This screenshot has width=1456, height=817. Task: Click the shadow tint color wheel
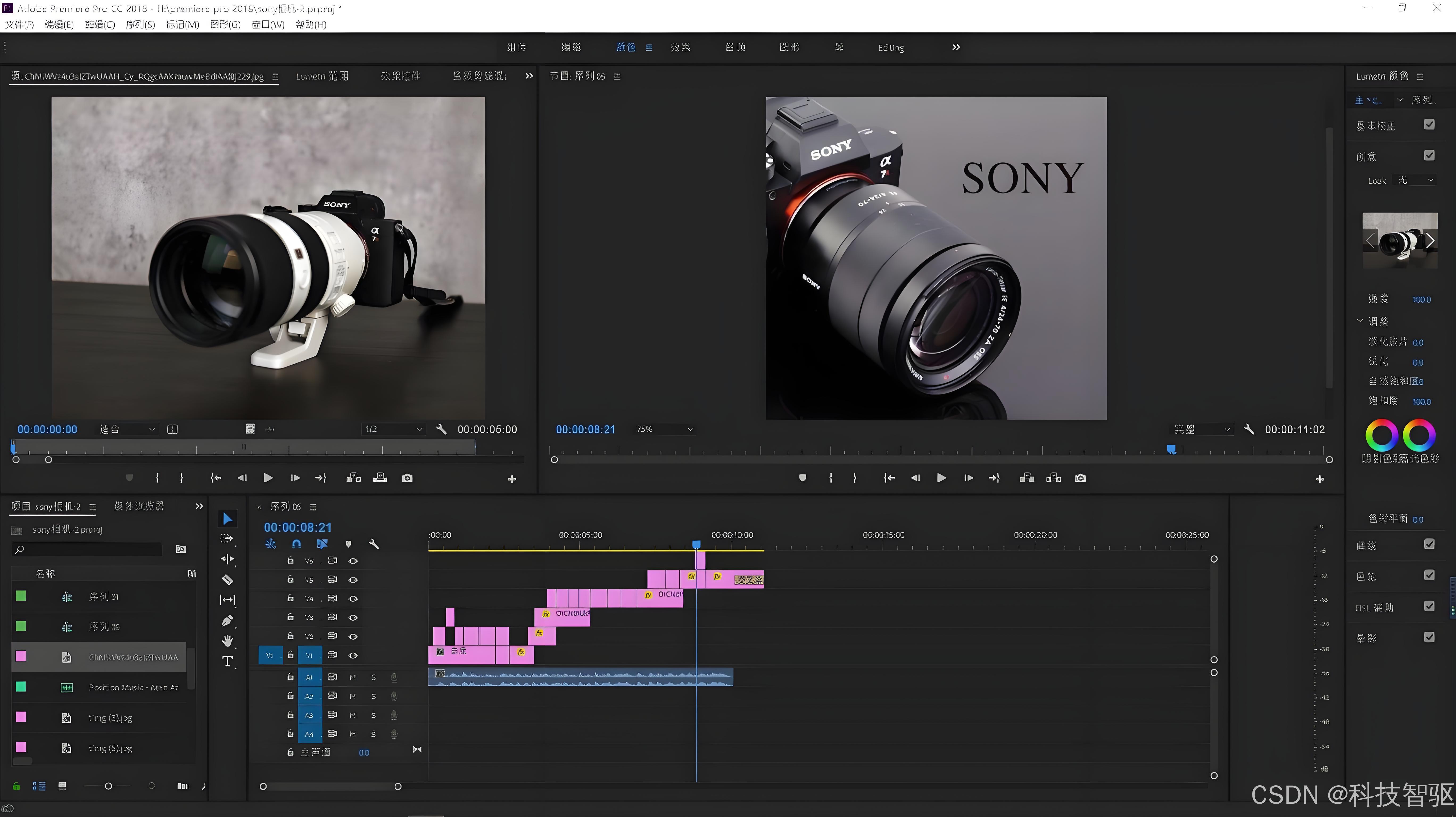[1381, 435]
